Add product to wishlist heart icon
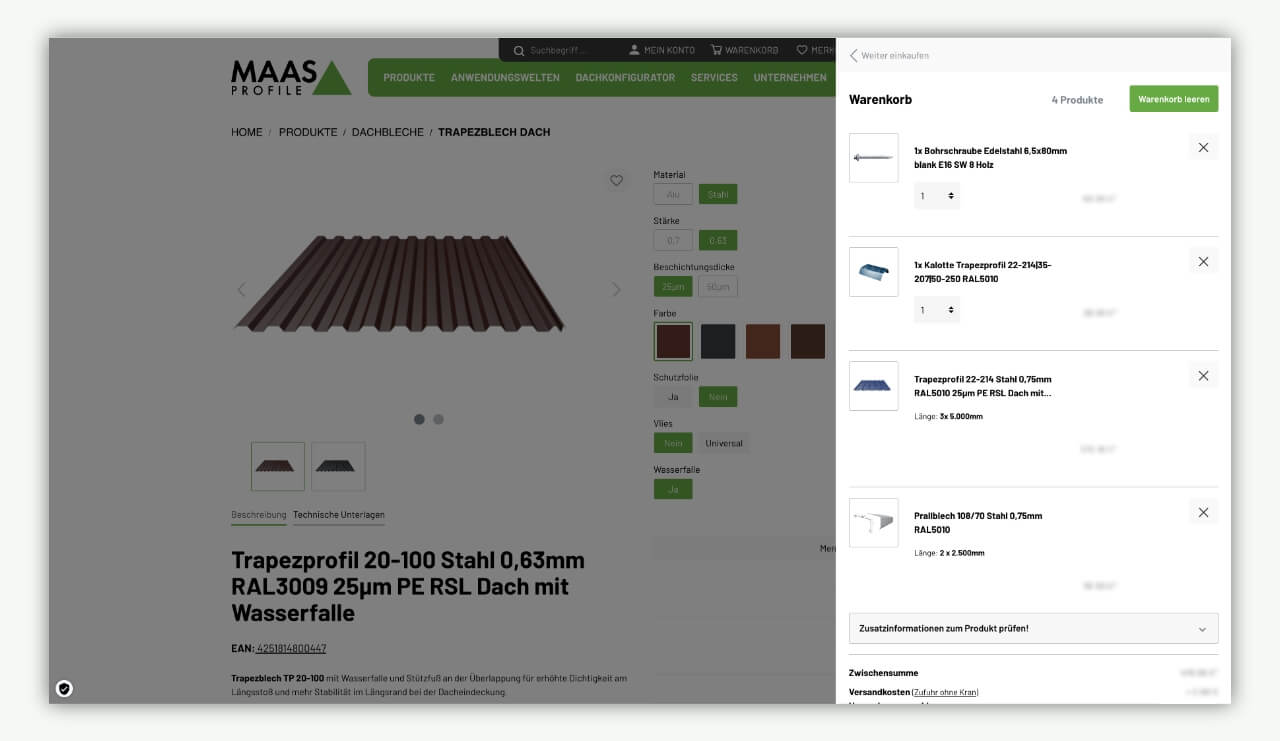The width and height of the screenshot is (1280, 741). (x=616, y=181)
